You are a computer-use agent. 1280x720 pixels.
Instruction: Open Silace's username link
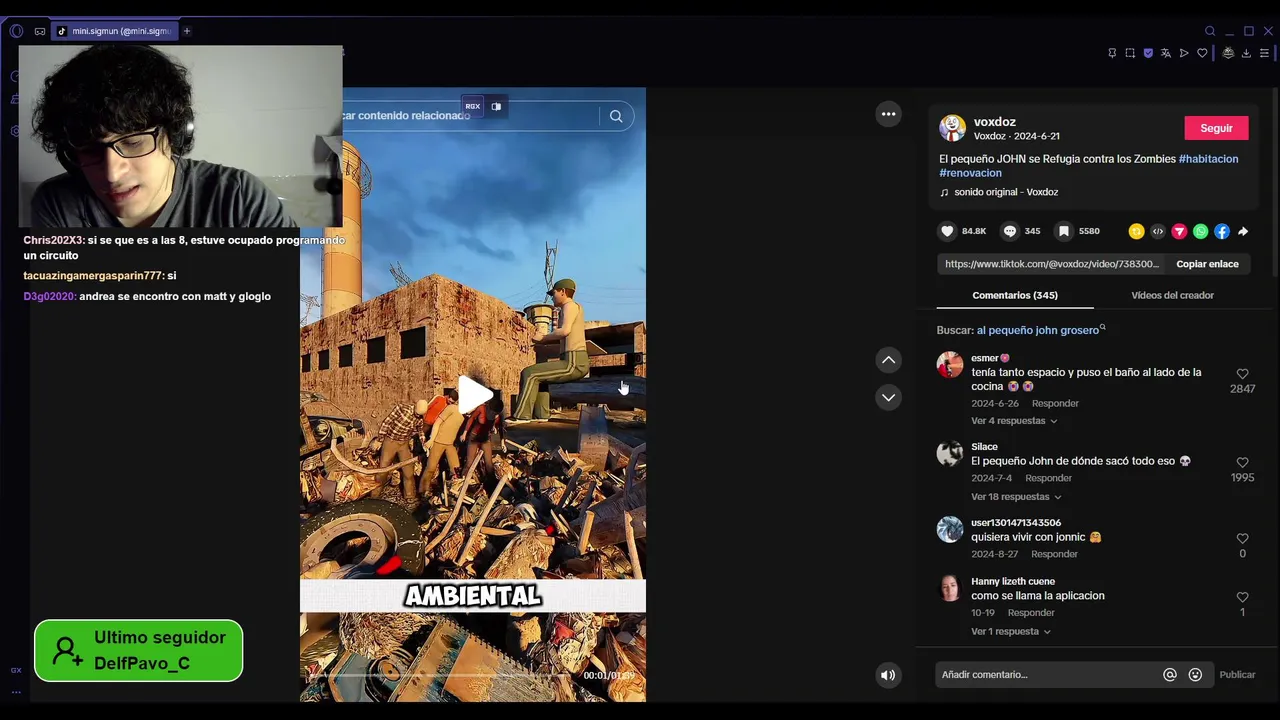pos(984,447)
